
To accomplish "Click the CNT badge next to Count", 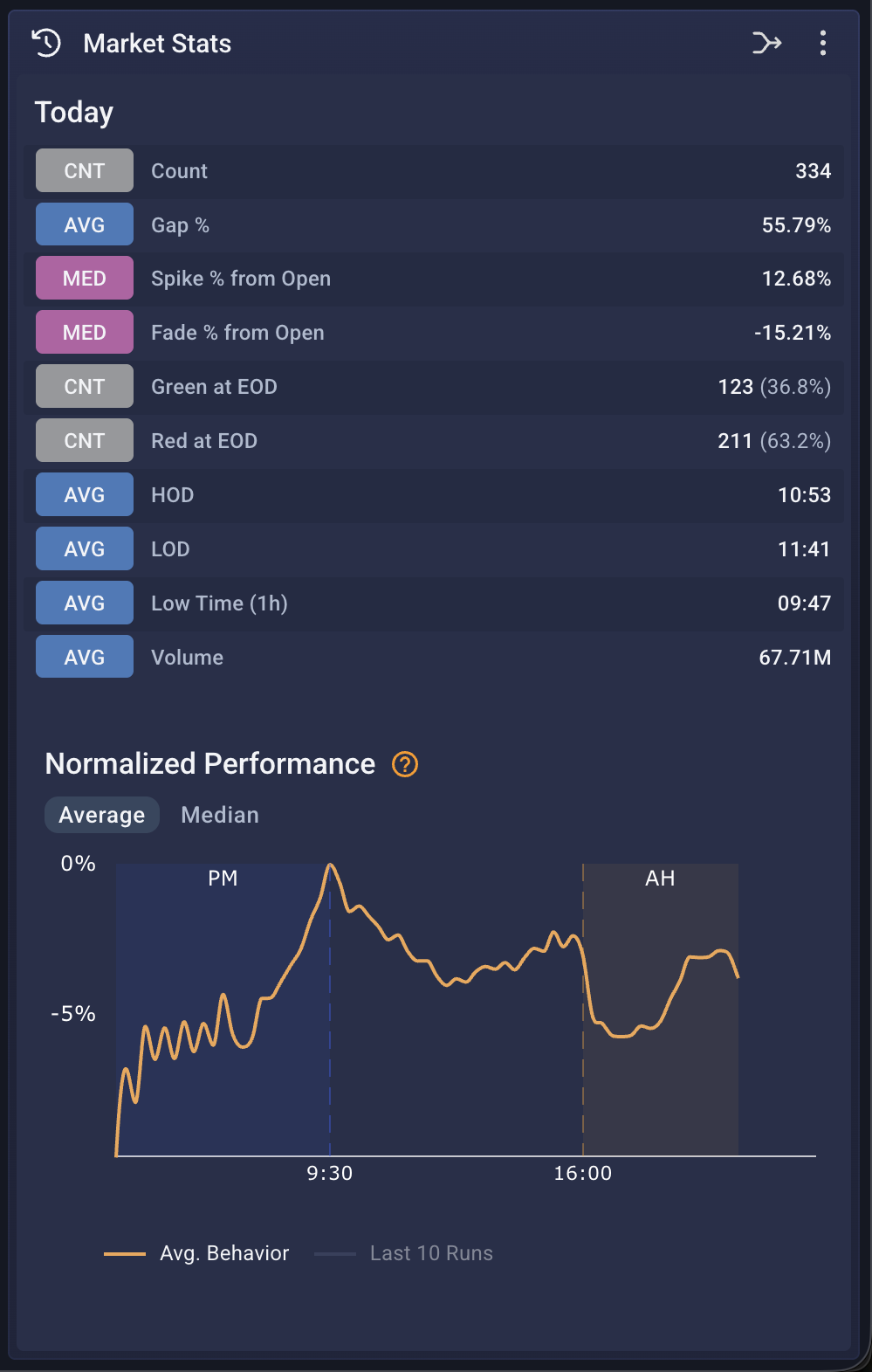I will [85, 170].
